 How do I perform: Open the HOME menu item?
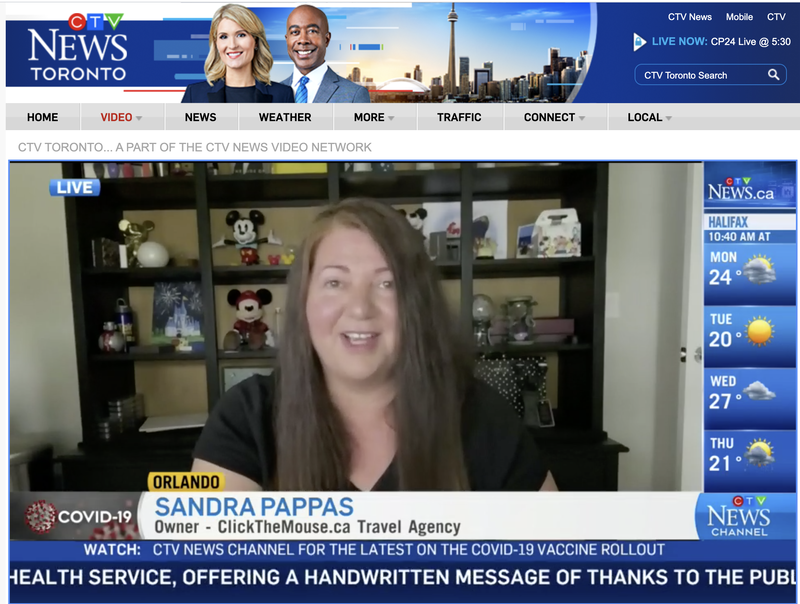pos(42,117)
